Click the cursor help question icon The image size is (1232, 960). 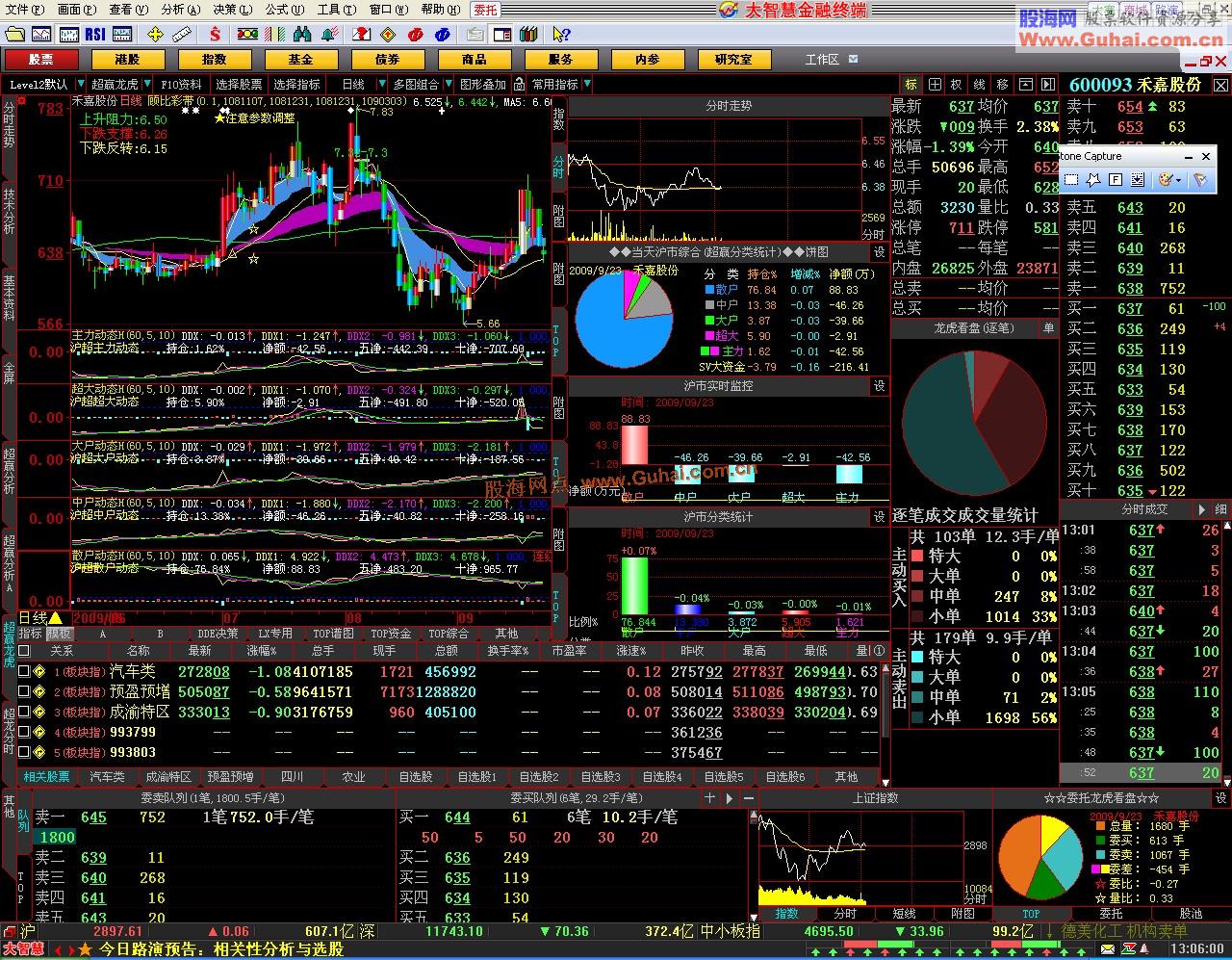[561, 35]
